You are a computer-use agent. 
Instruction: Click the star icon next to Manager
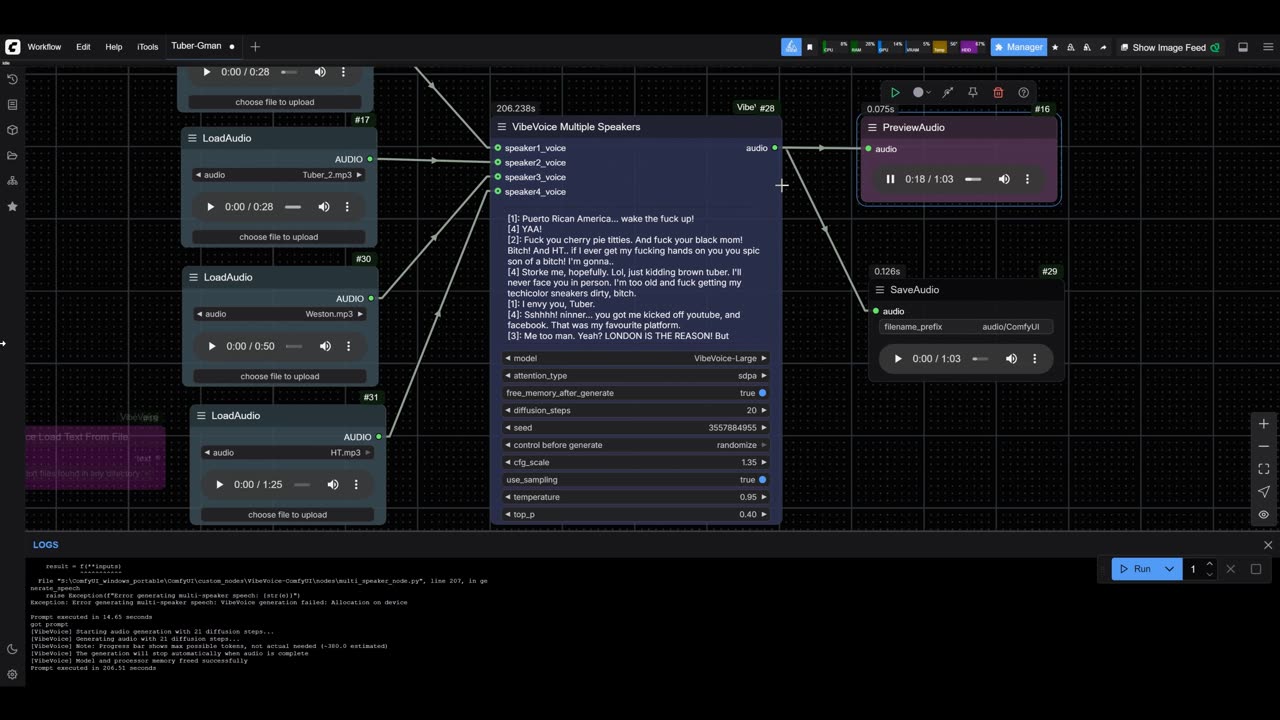coord(1055,47)
